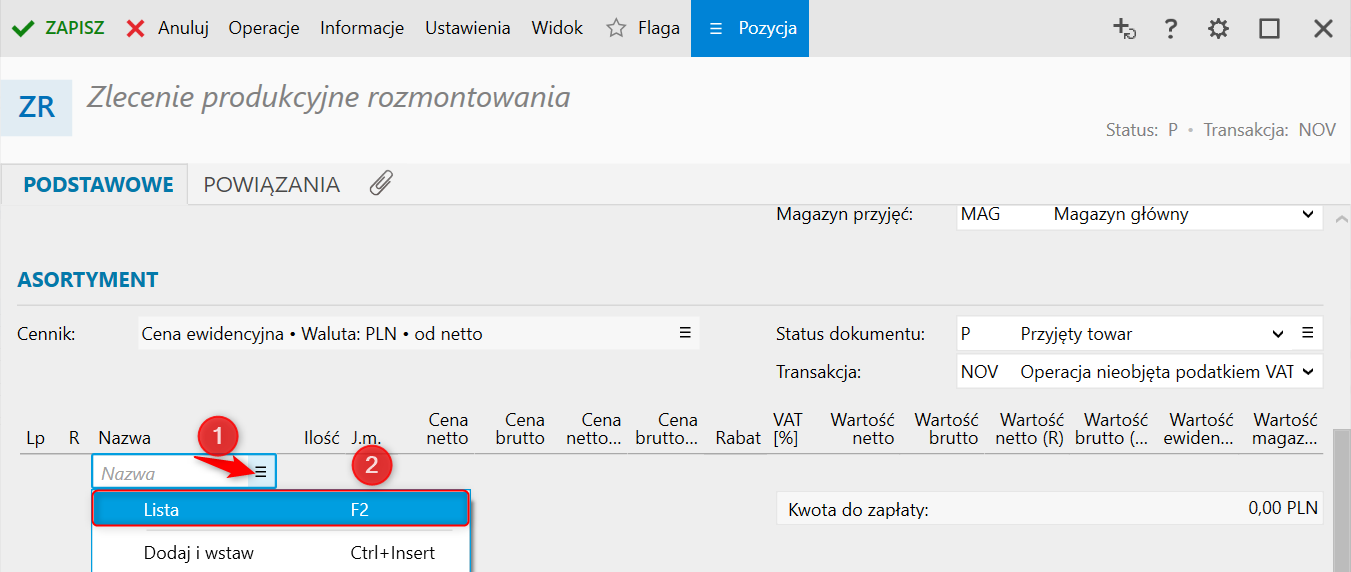The width and height of the screenshot is (1351, 572).
Task: Open help with the question mark icon
Action: pyautogui.click(x=1171, y=29)
